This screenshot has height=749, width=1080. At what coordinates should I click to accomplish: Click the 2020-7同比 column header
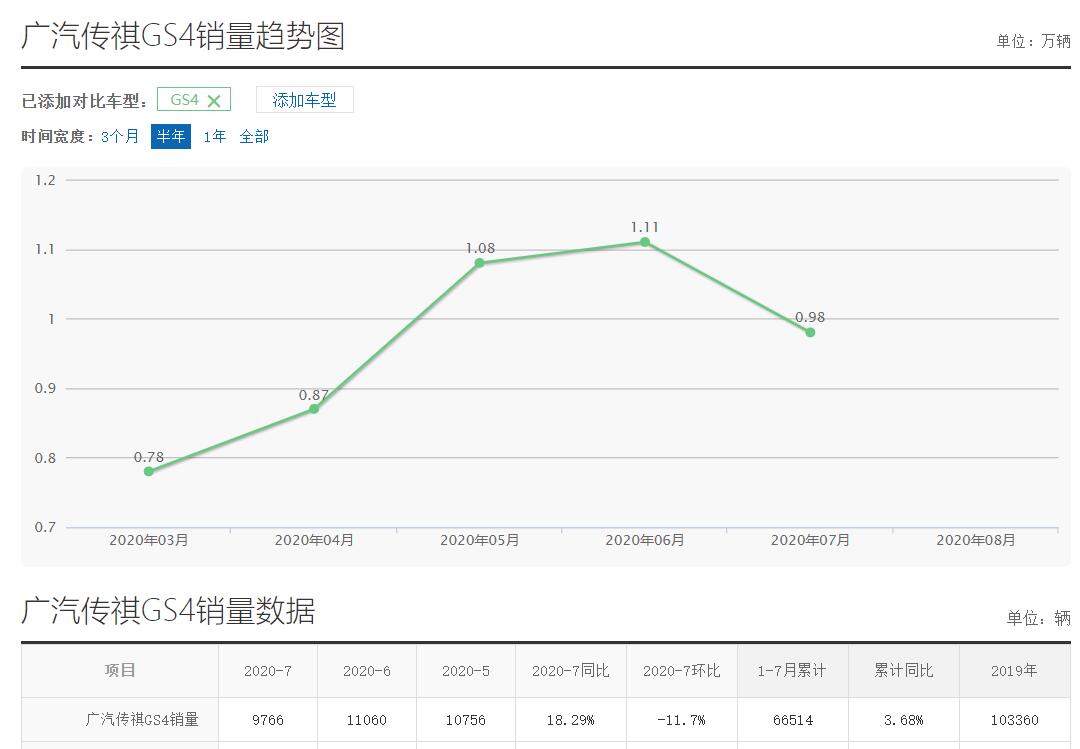[x=570, y=670]
